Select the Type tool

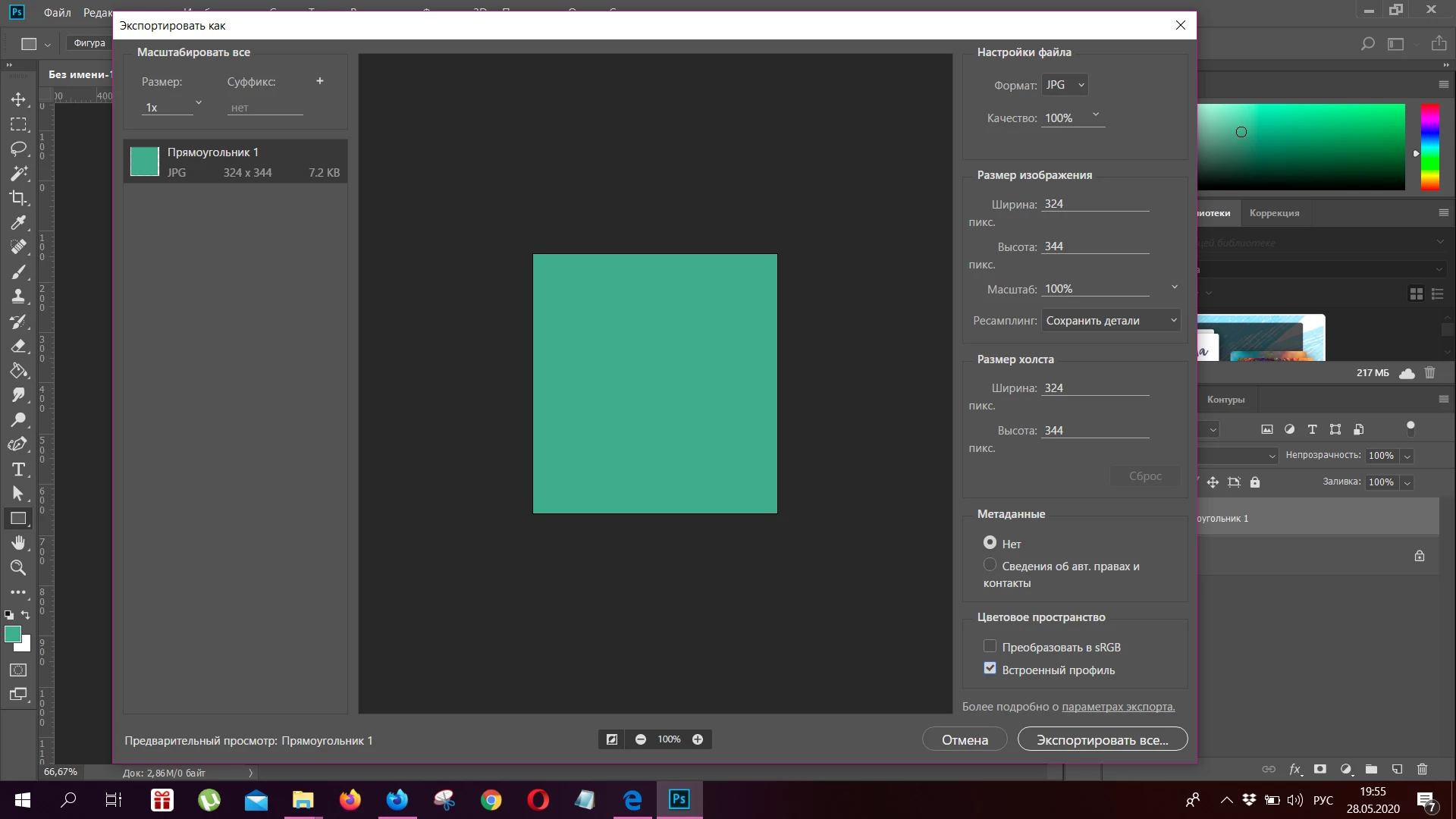pyautogui.click(x=18, y=469)
